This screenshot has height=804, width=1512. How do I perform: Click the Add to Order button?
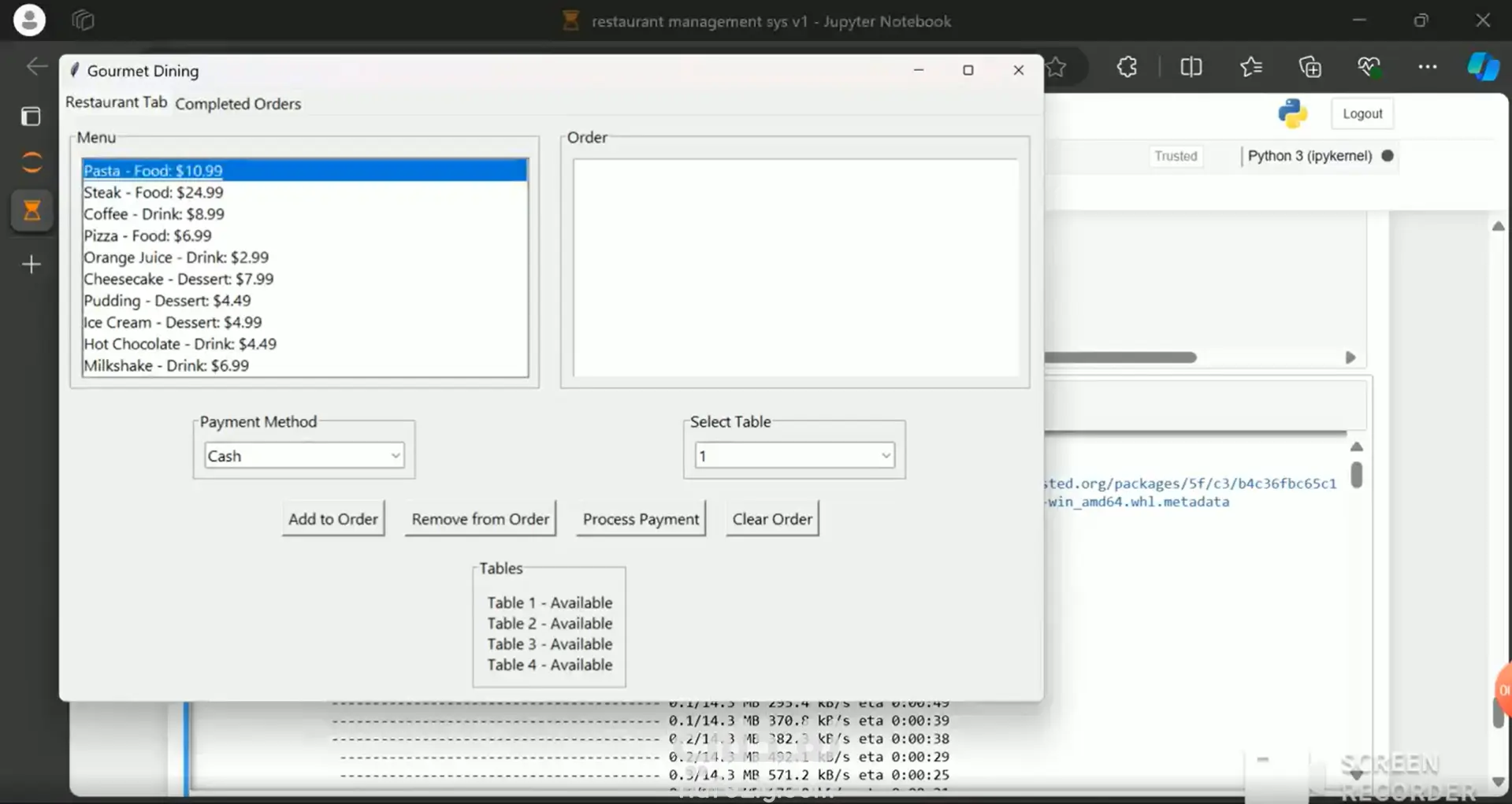333,519
